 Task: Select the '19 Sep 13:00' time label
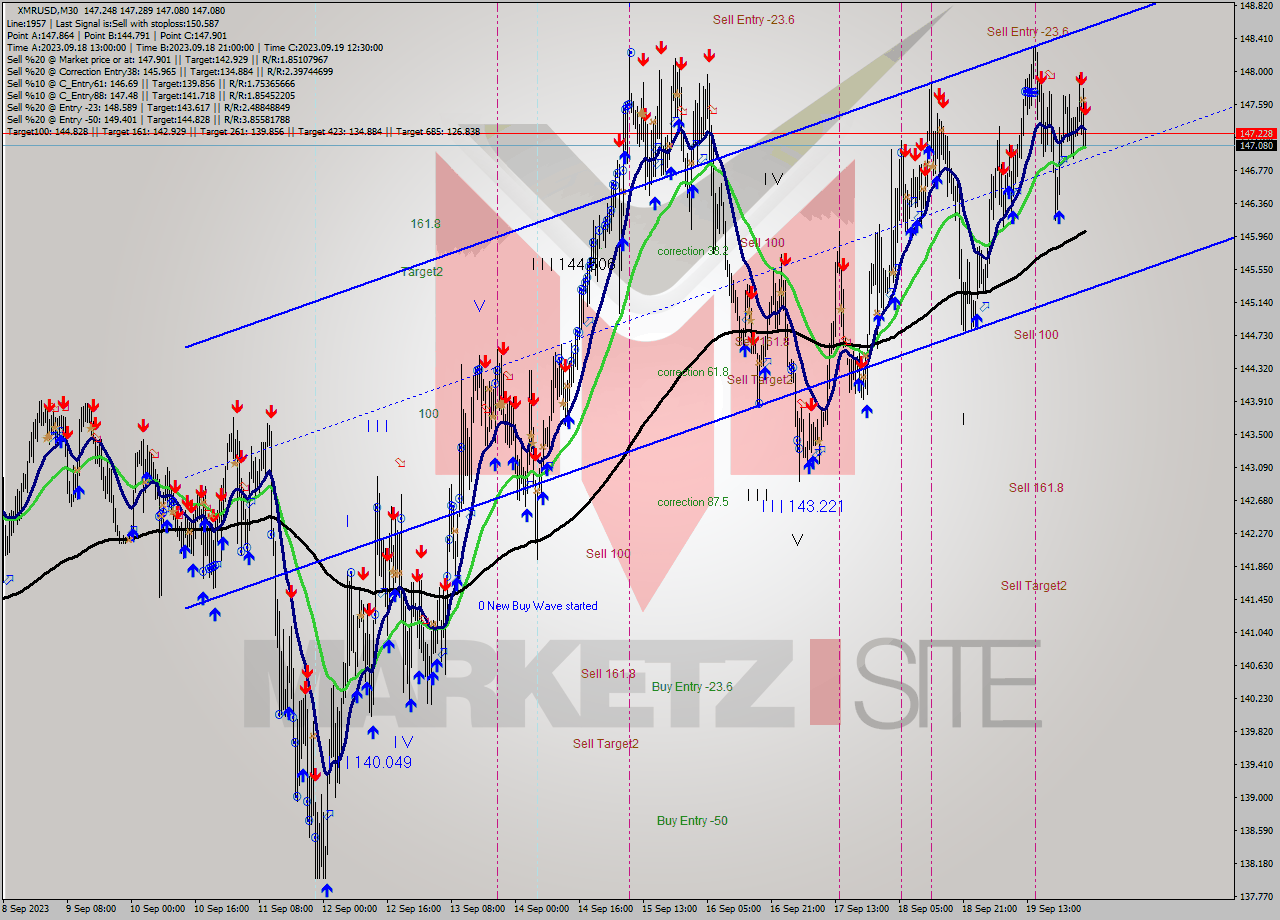[1054, 909]
